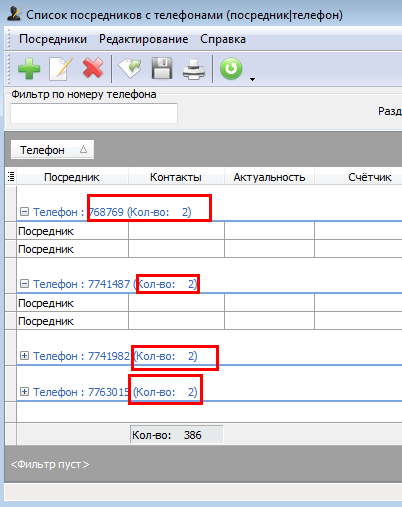Collapse the Телефон 7741487 group
This screenshot has height=507, width=402.
tap(24, 283)
